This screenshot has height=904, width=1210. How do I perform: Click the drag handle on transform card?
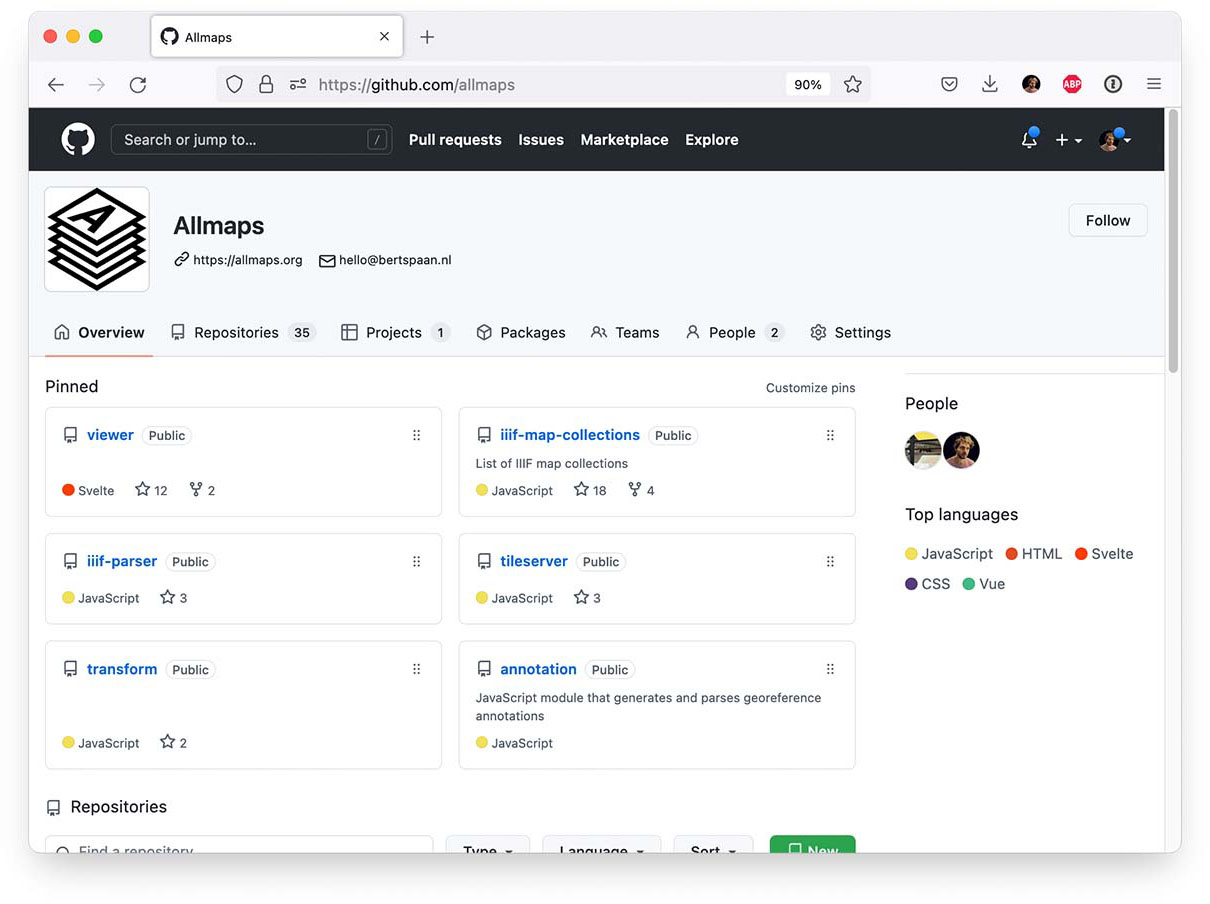[x=417, y=669]
